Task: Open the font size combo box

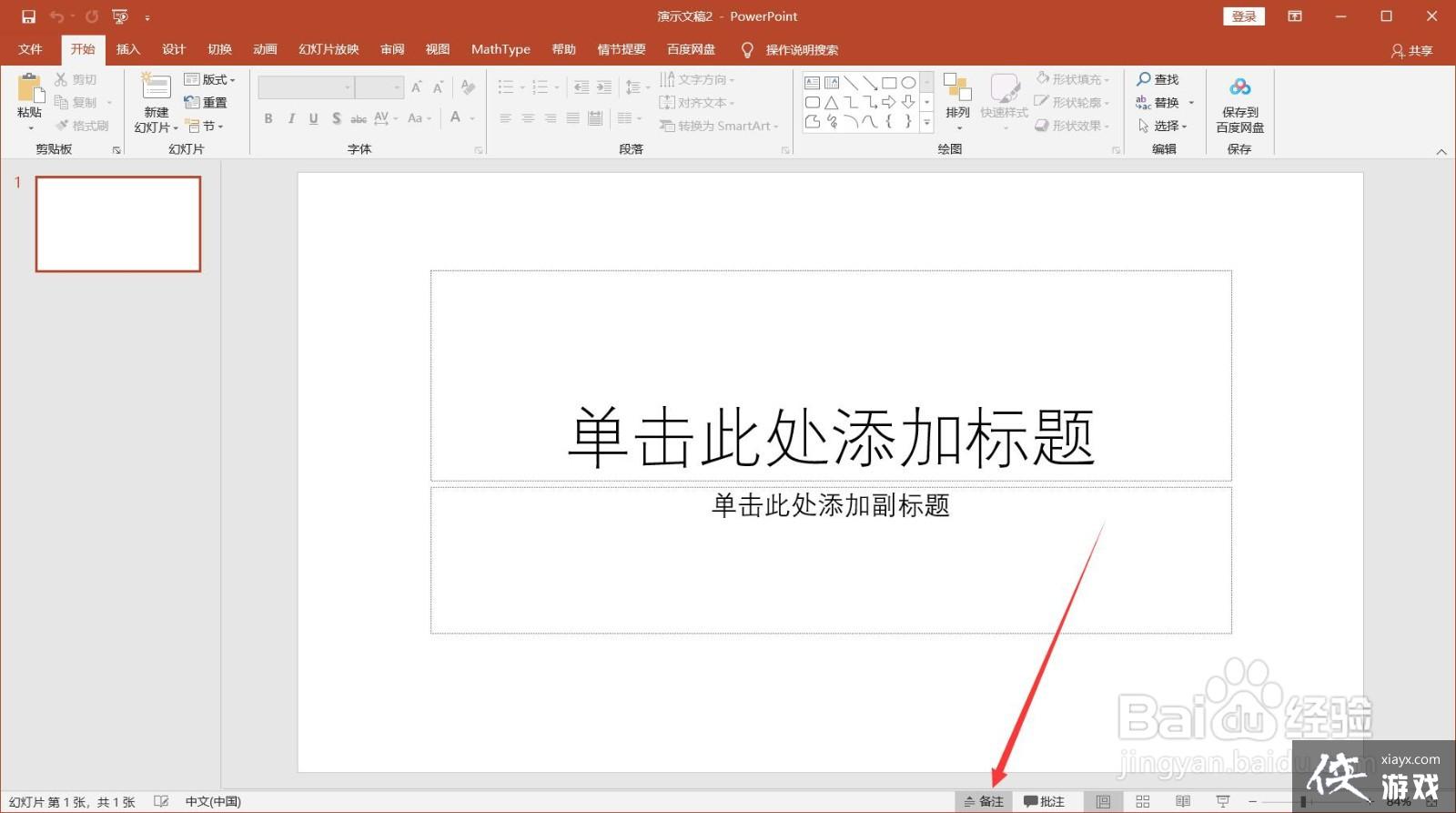Action: click(x=379, y=87)
